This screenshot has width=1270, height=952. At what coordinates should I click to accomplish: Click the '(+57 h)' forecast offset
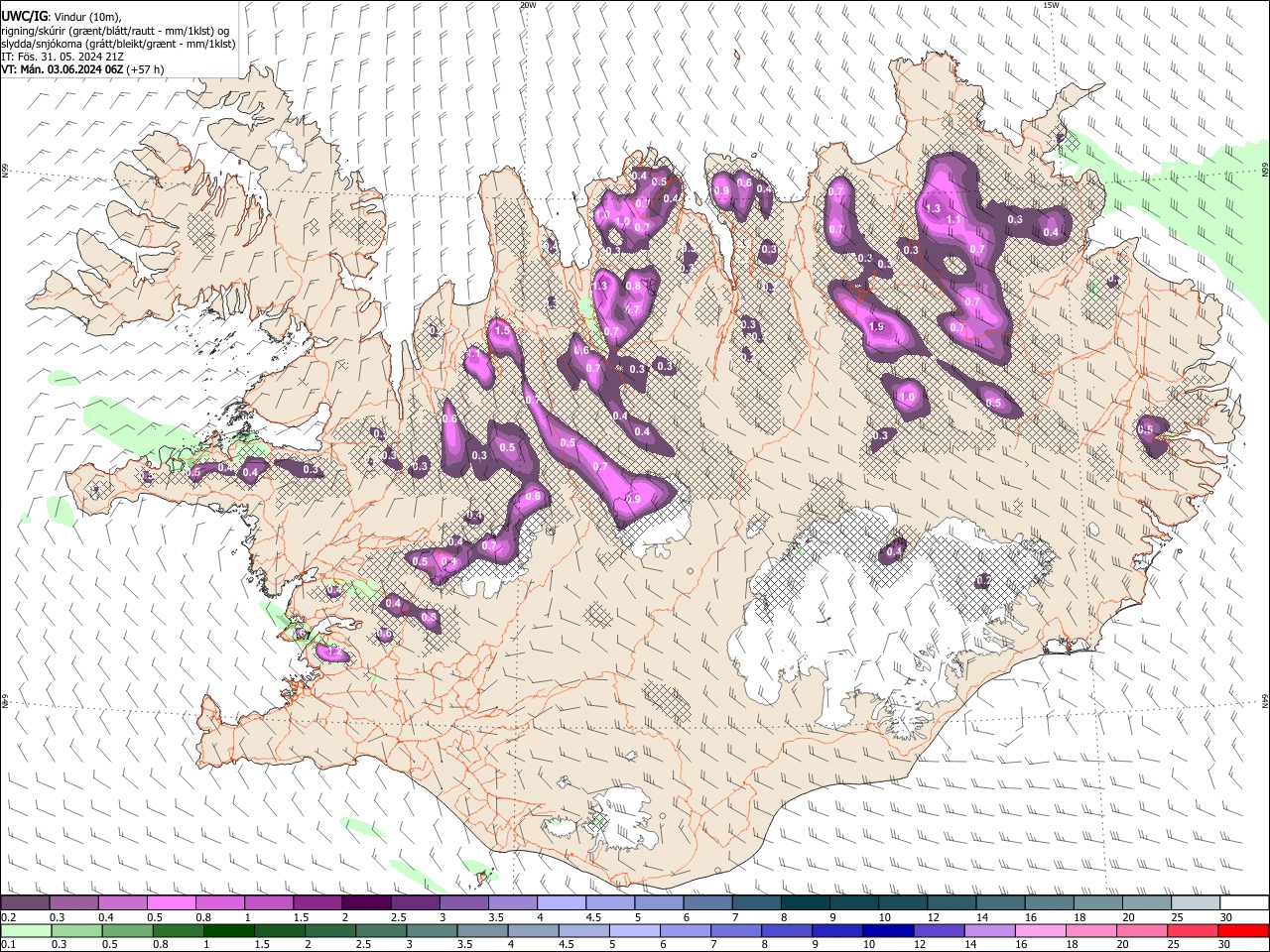click(146, 70)
